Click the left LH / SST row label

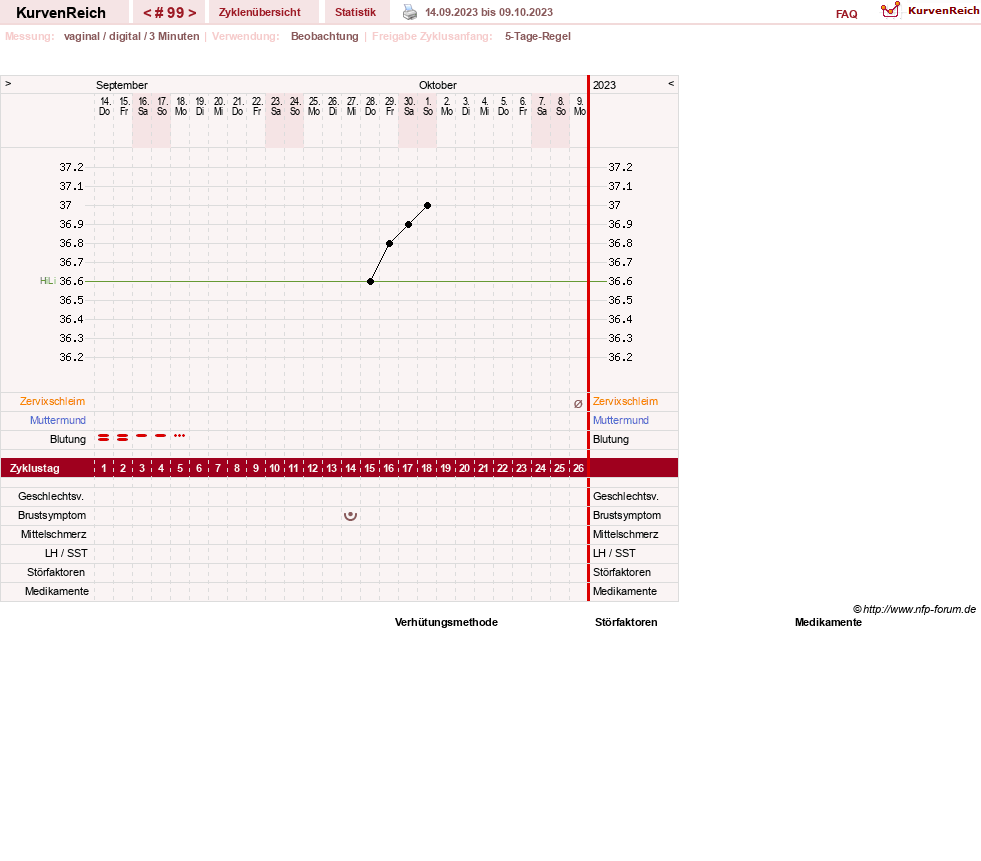pyautogui.click(x=66, y=553)
